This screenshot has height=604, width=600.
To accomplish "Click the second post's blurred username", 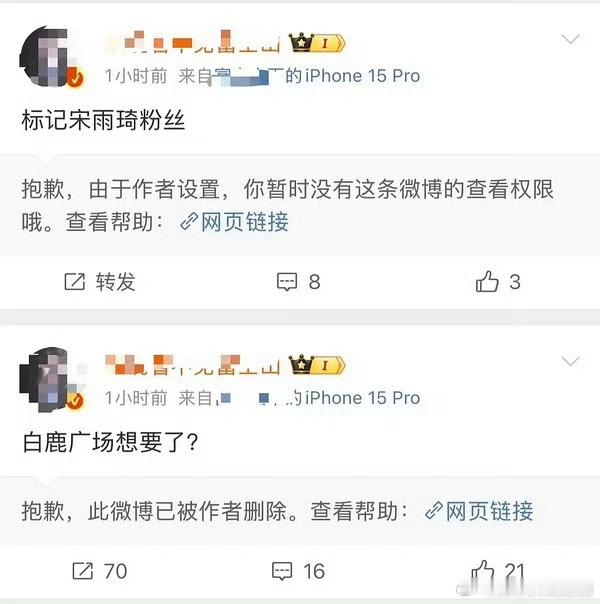I will pyautogui.click(x=193, y=364).
